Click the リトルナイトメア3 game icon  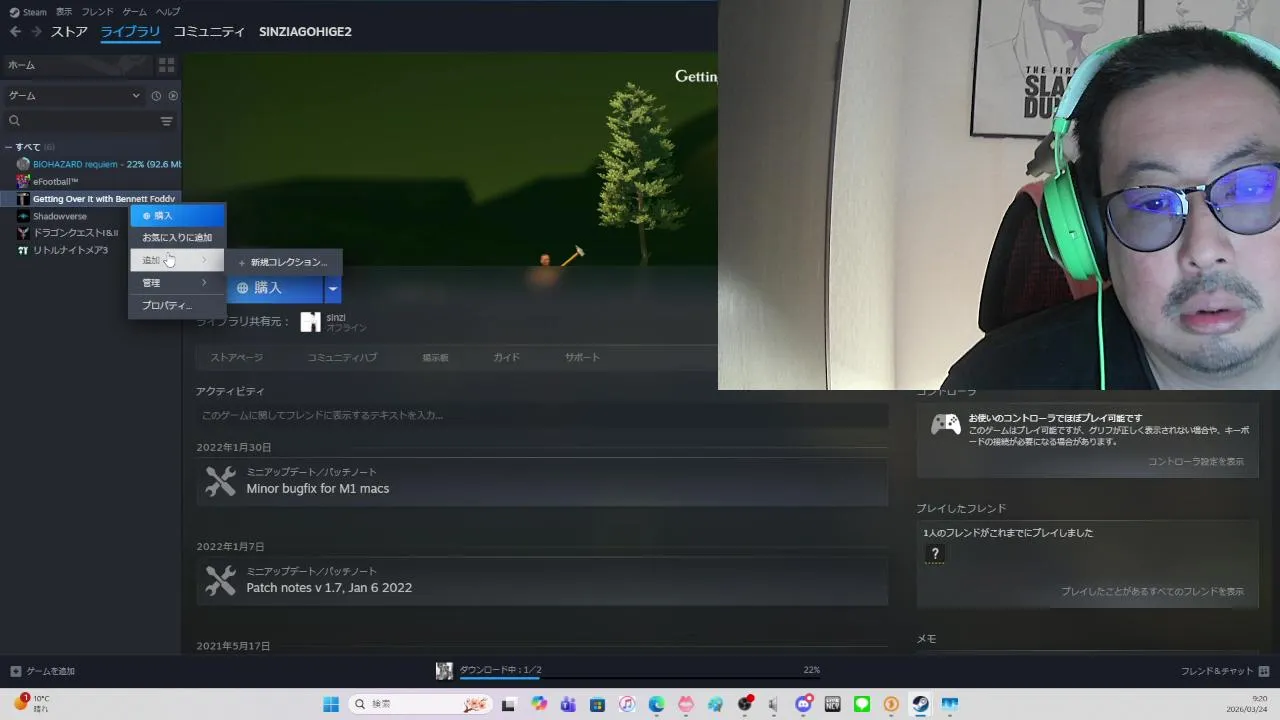tap(23, 250)
